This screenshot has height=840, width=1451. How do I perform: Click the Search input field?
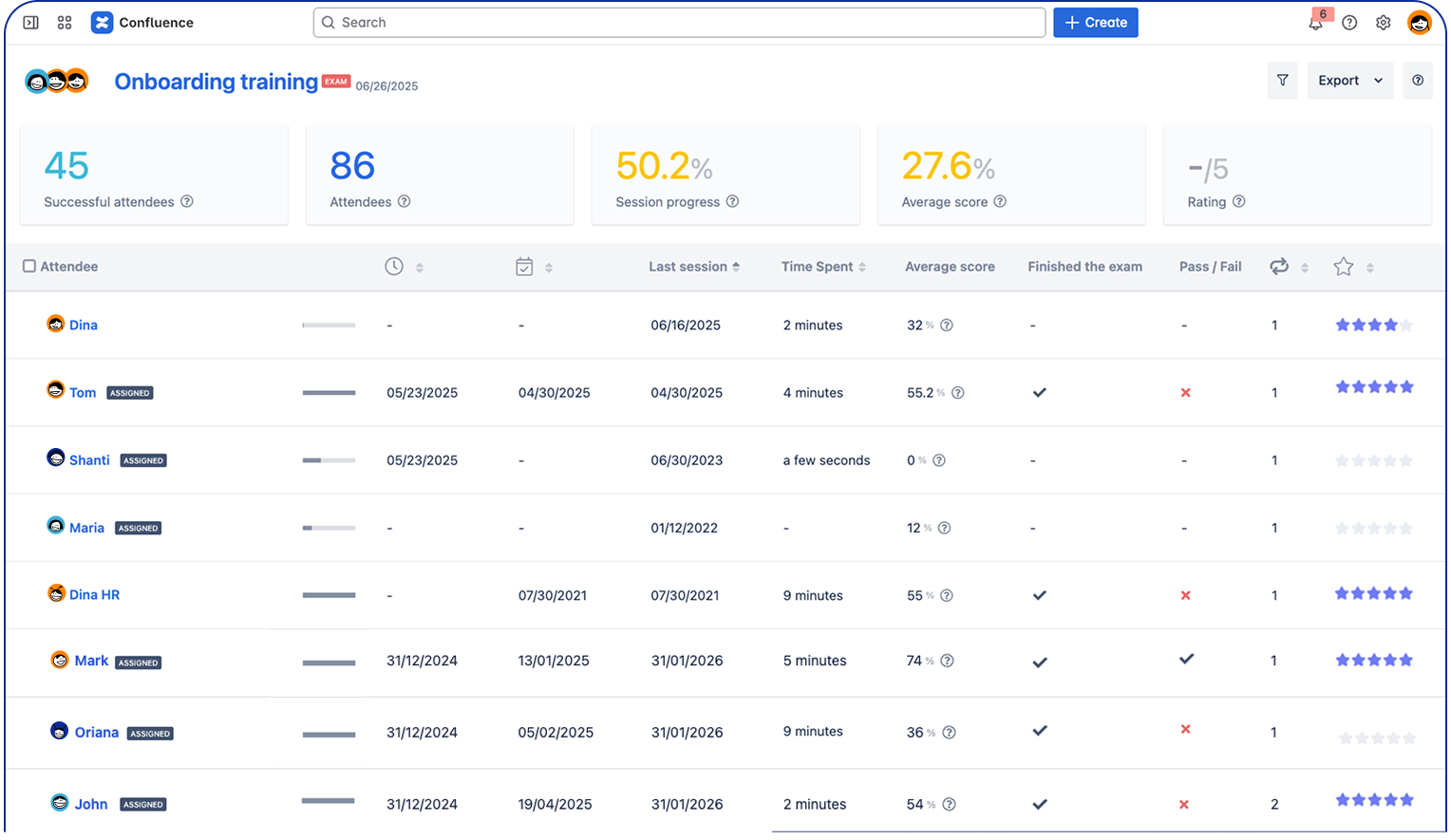(x=679, y=23)
